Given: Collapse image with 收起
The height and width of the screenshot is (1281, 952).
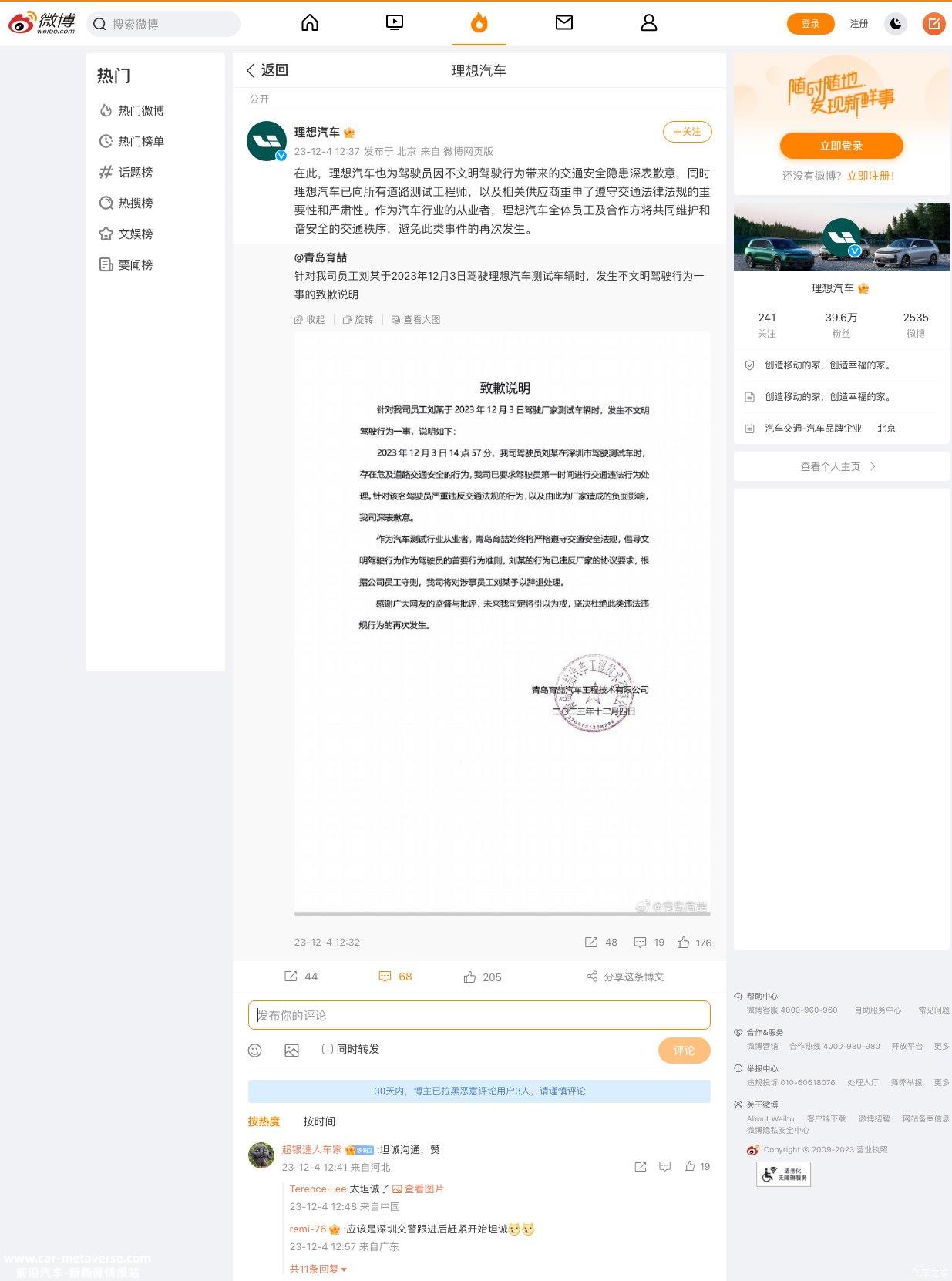Looking at the screenshot, I should 310,319.
